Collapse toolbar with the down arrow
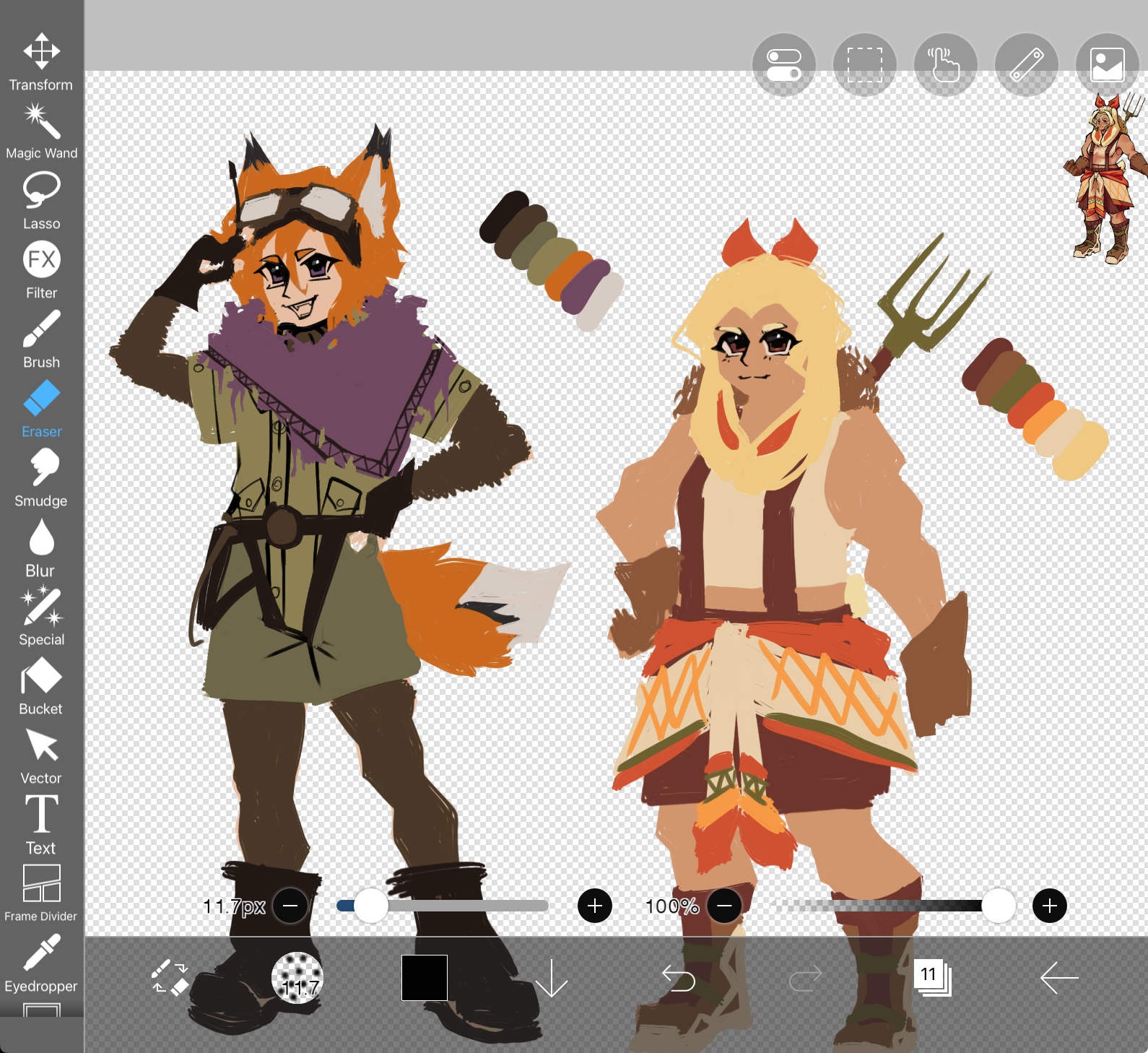This screenshot has height=1053, width=1148. point(552,978)
